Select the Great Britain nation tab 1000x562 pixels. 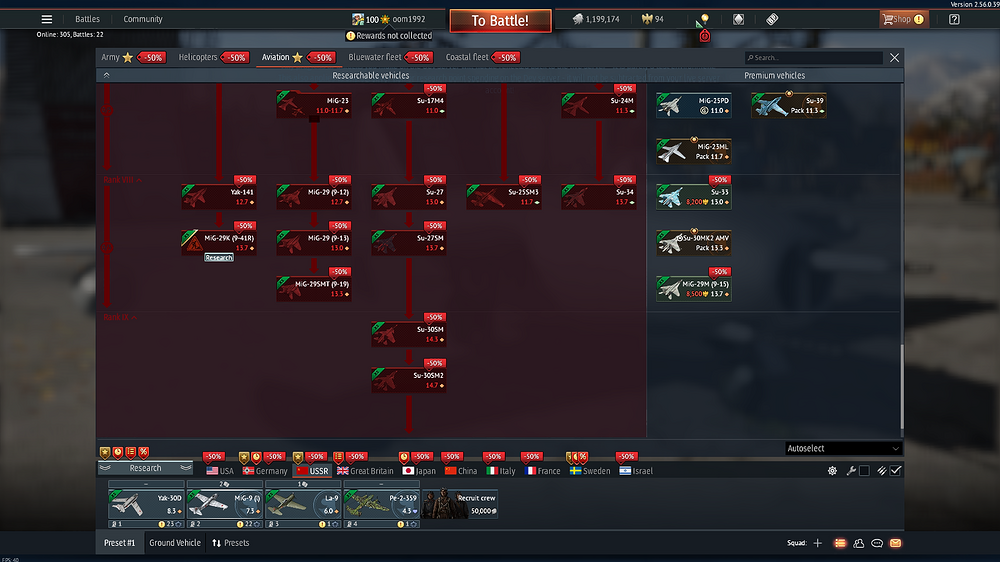365,471
